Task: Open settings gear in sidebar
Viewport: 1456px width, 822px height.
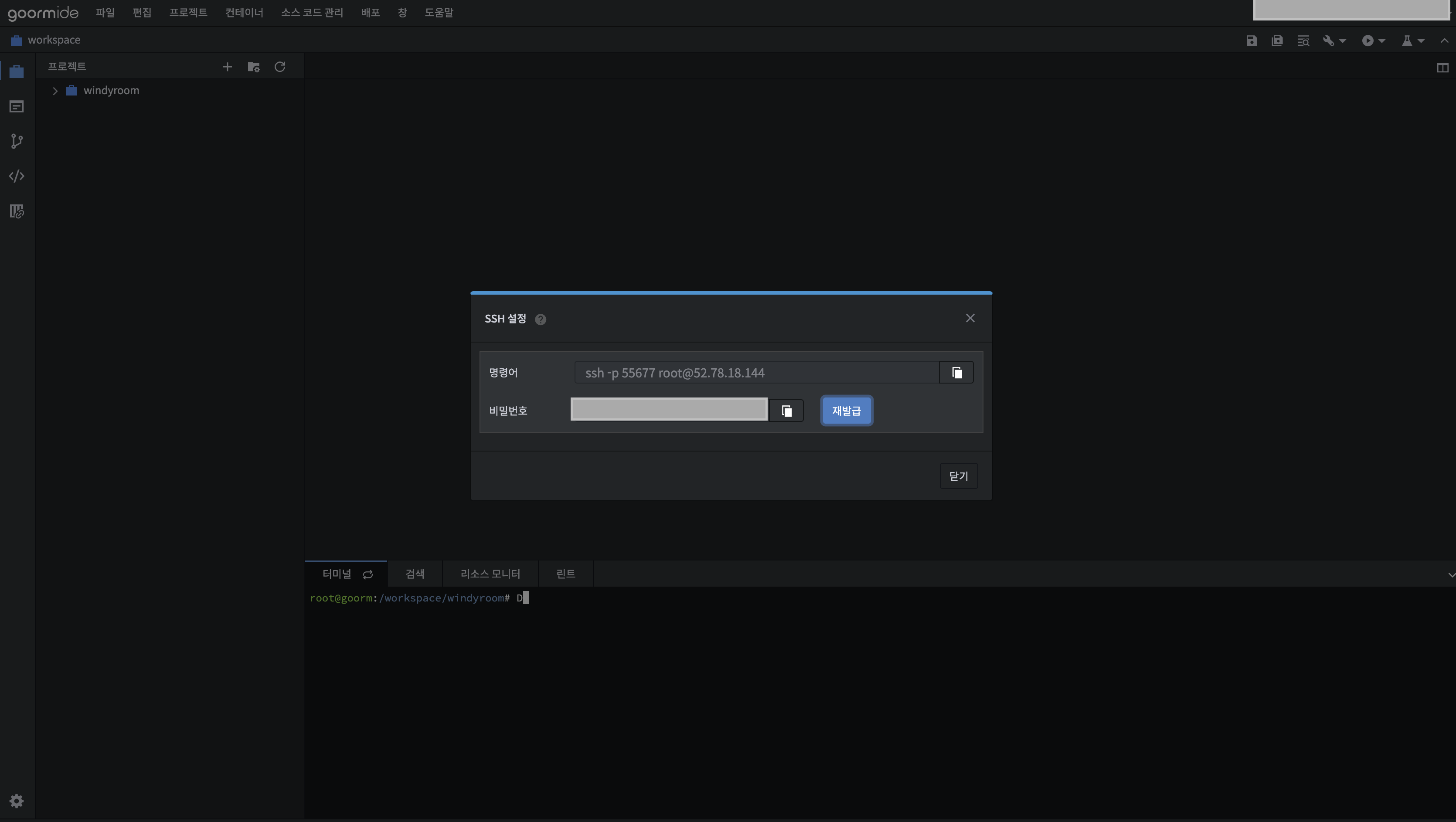Action: pyautogui.click(x=17, y=801)
